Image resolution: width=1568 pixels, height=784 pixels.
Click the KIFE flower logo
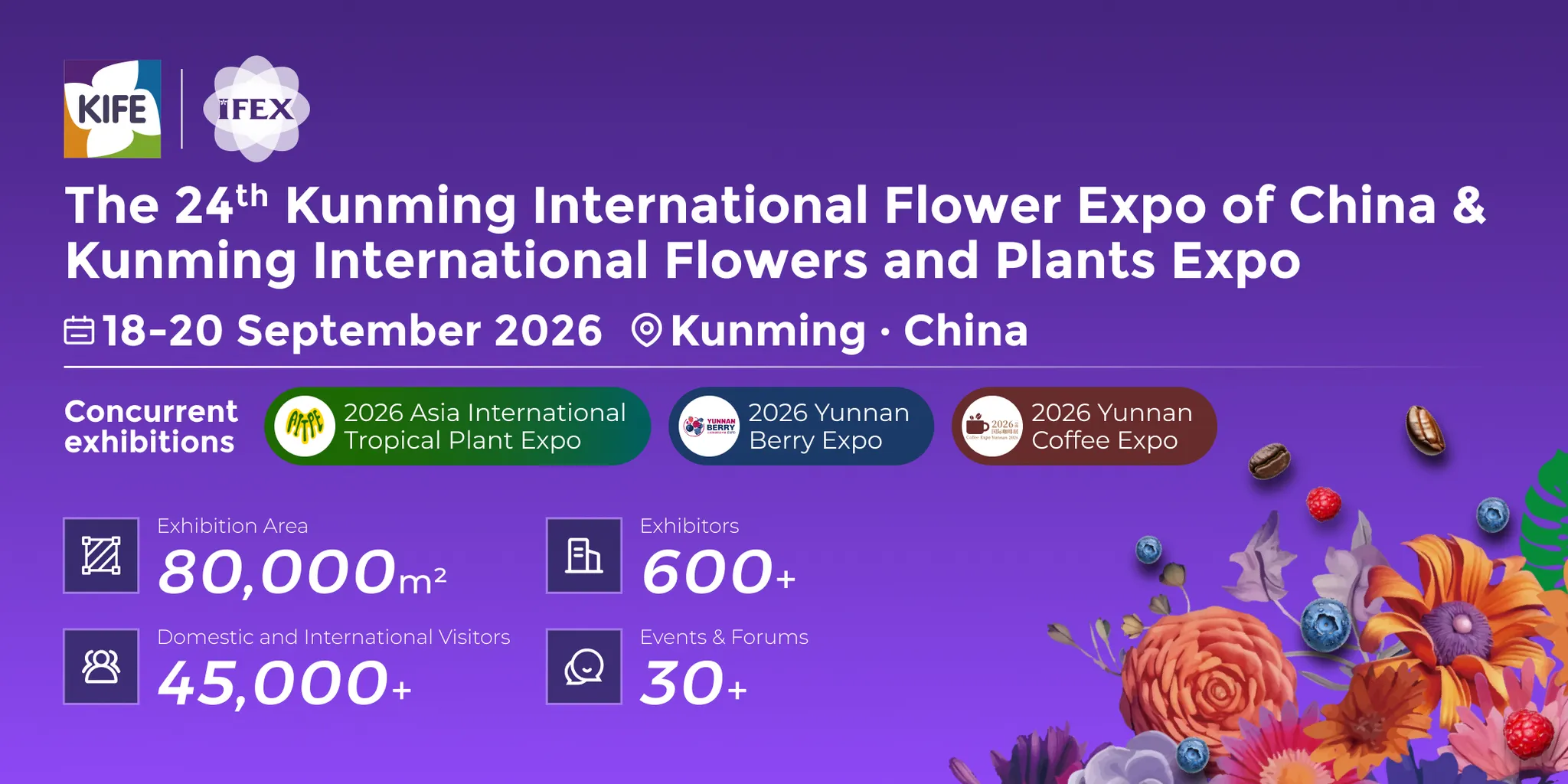pyautogui.click(x=113, y=109)
